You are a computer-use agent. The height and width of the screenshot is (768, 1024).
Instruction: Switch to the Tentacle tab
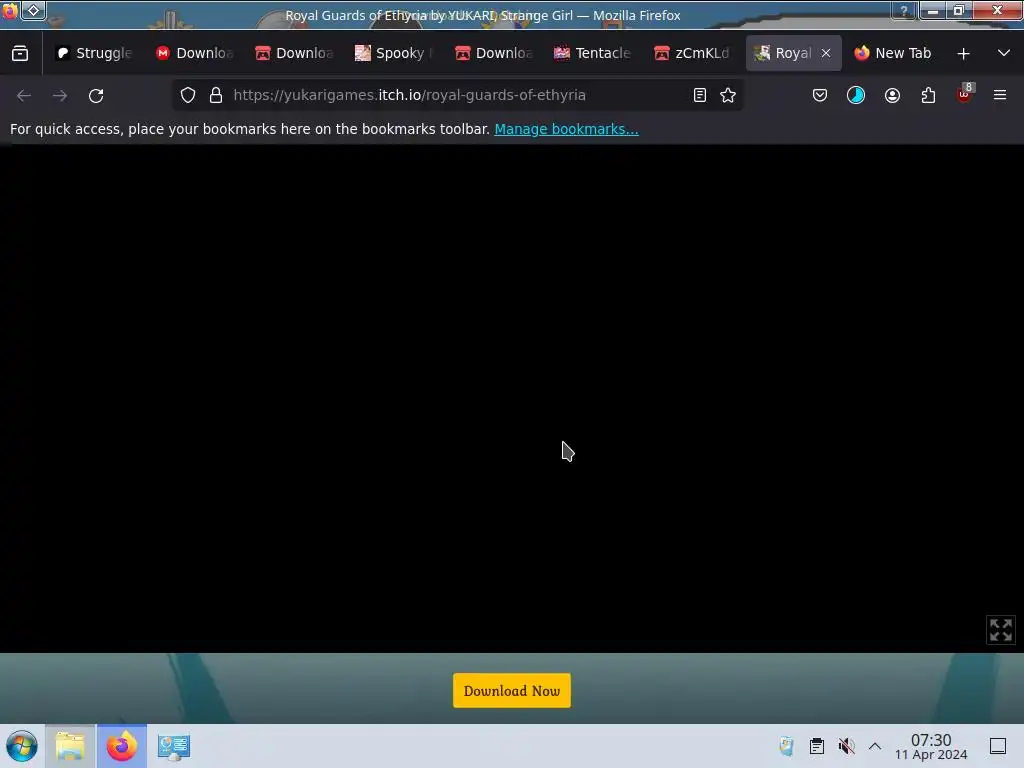(x=593, y=54)
